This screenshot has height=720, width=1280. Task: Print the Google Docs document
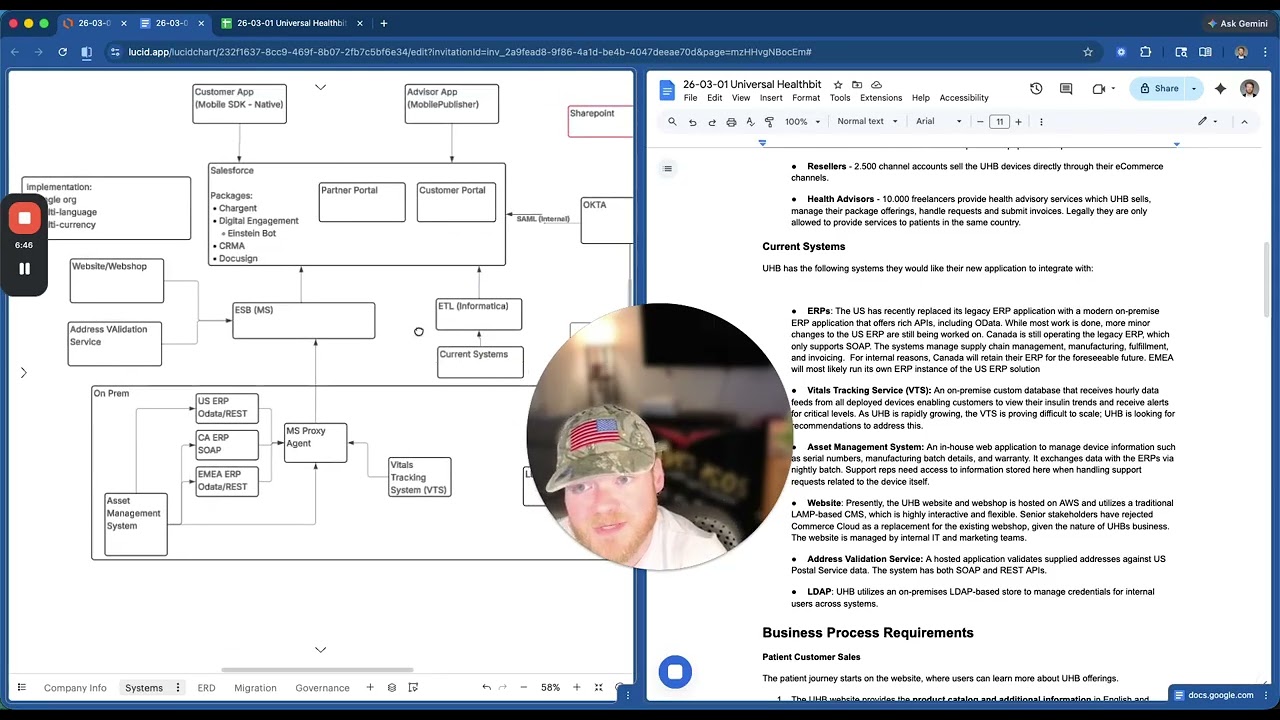click(x=731, y=122)
